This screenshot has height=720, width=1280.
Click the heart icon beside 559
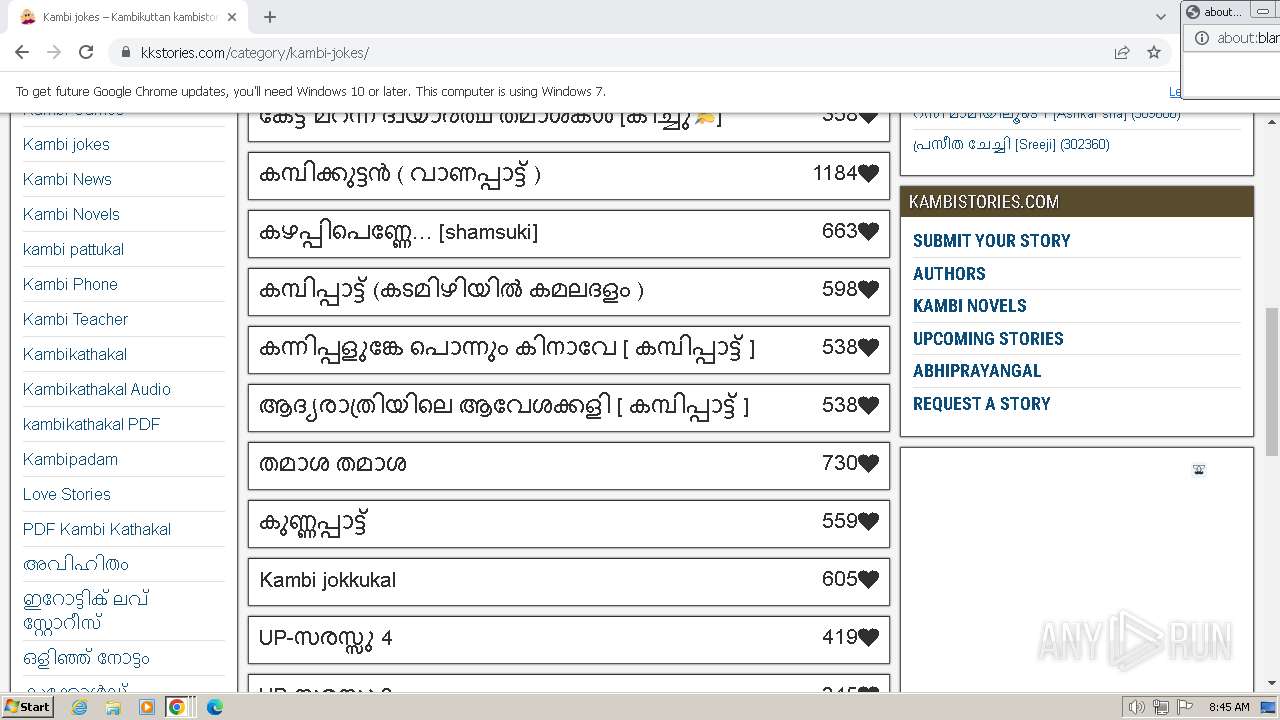click(868, 522)
